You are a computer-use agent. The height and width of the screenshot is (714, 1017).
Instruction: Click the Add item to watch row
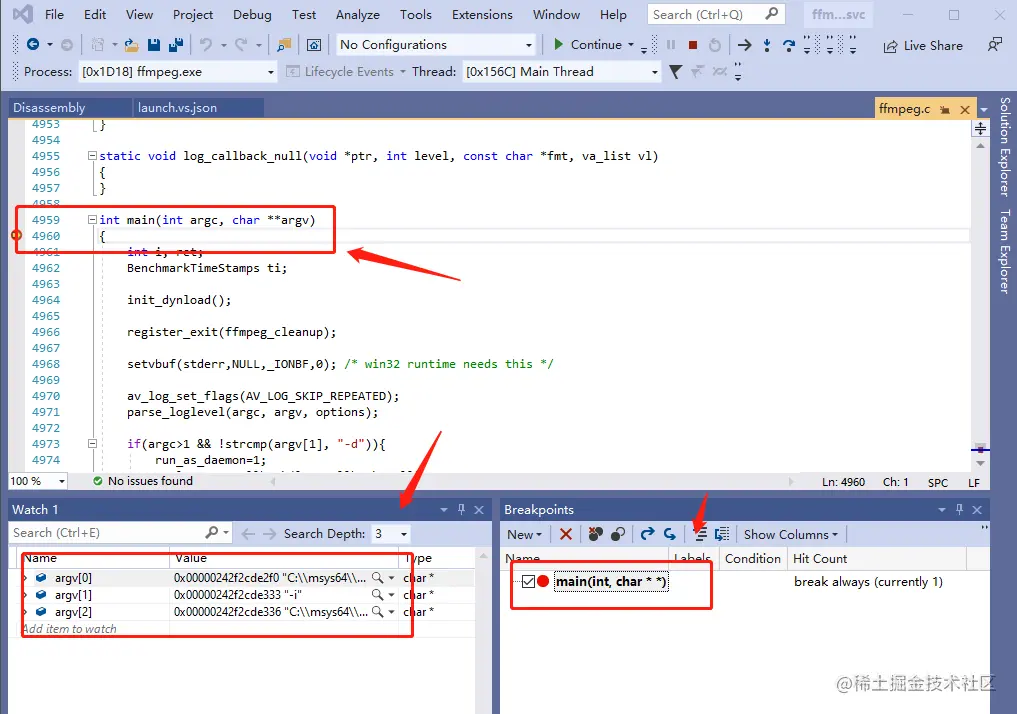241,628
